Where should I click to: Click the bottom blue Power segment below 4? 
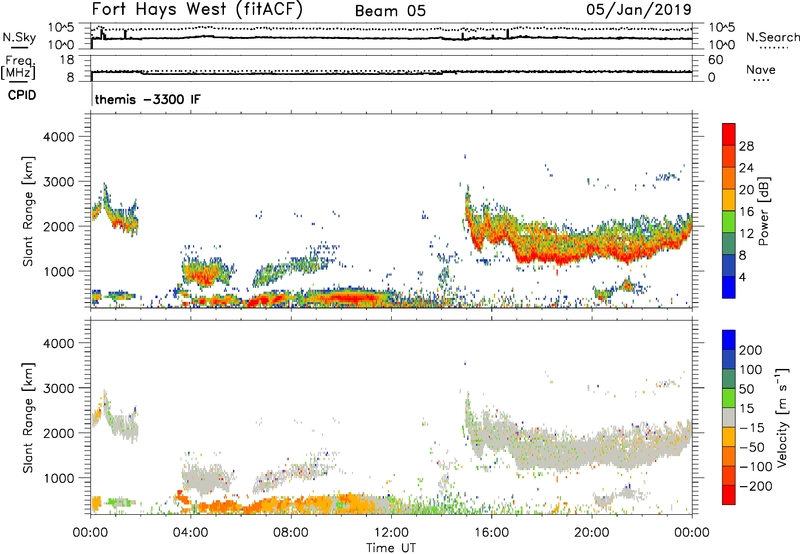[x=729, y=287]
